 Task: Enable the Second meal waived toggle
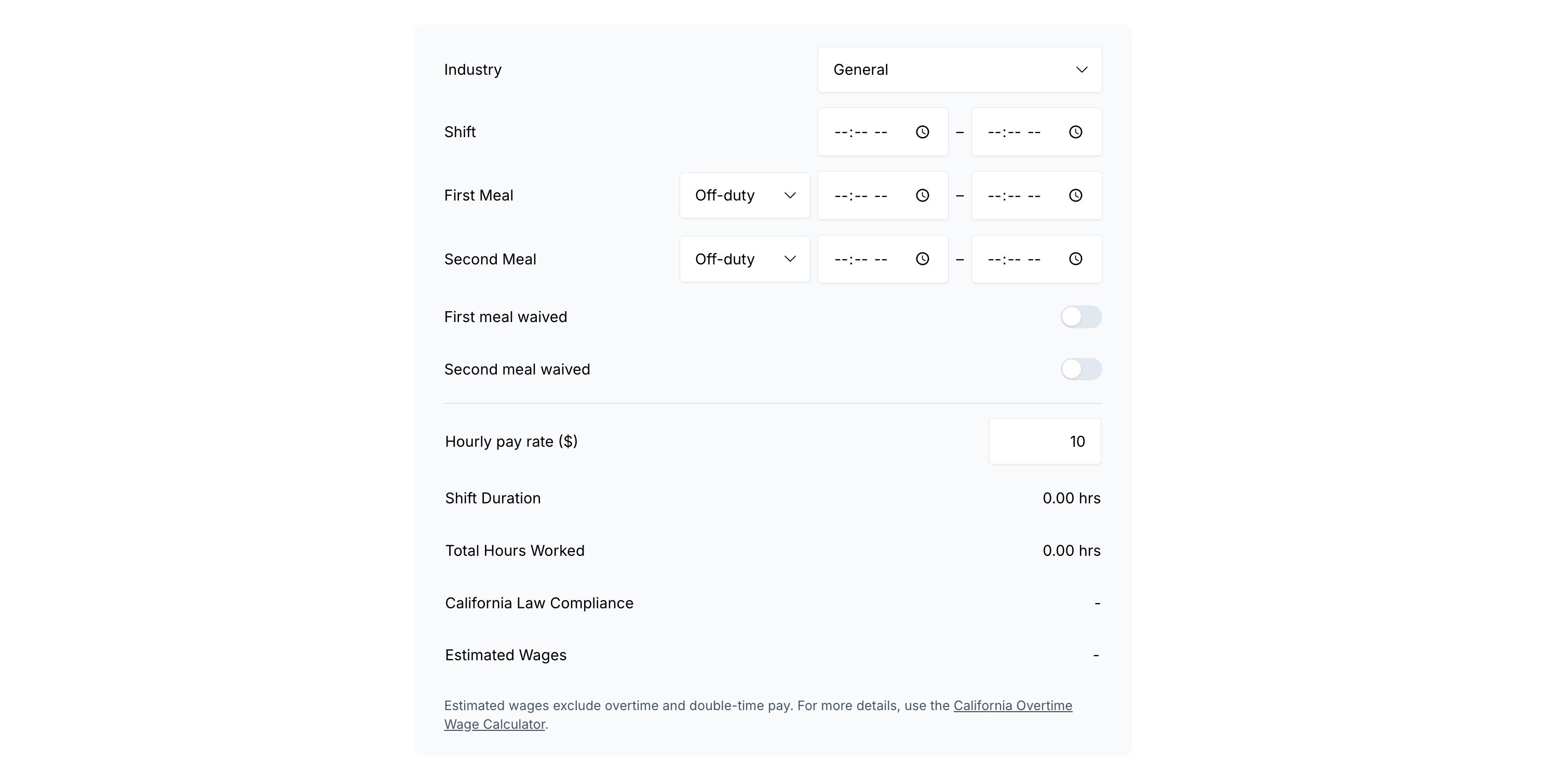click(1081, 369)
